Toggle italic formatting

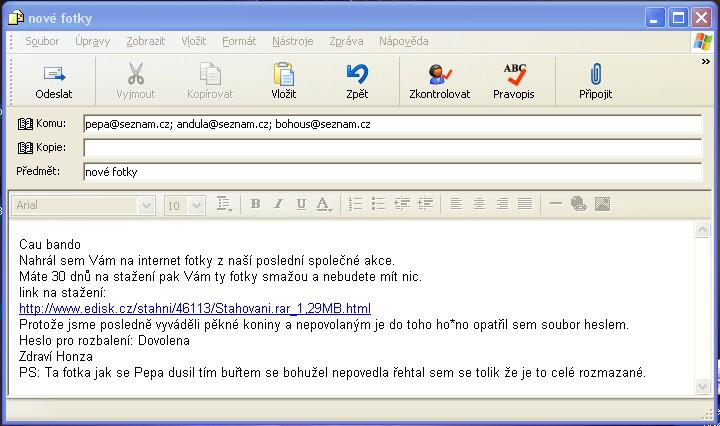pyautogui.click(x=278, y=204)
